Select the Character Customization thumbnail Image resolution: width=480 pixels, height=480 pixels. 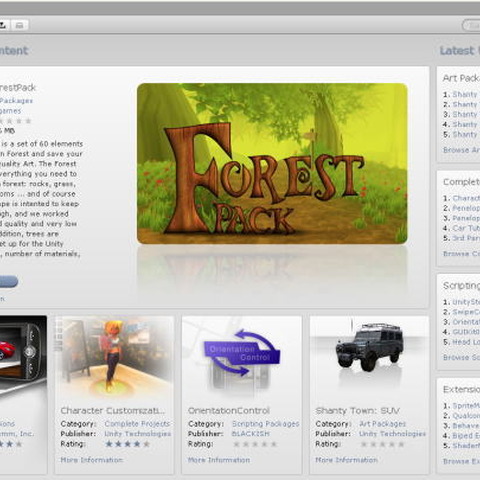click(114, 358)
